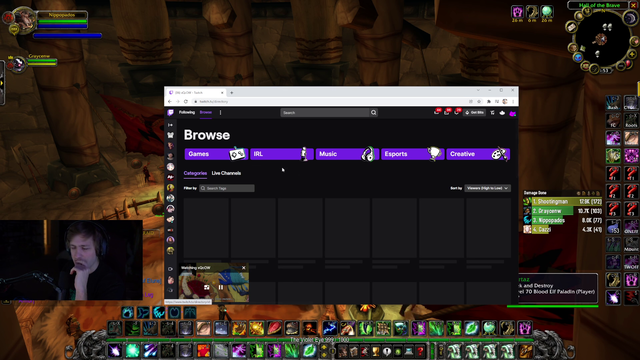The image size is (640, 360).
Task: Click the Nippopados green health bar
Action: point(62,21)
